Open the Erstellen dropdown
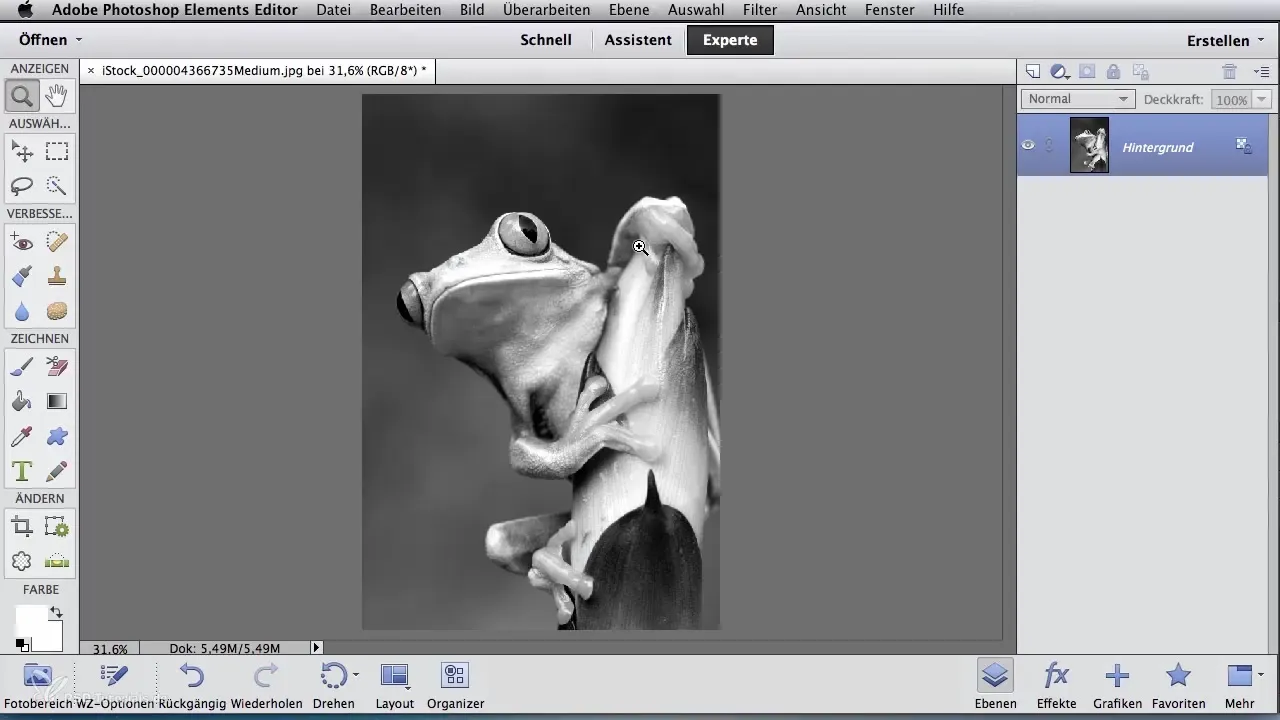 (1224, 41)
